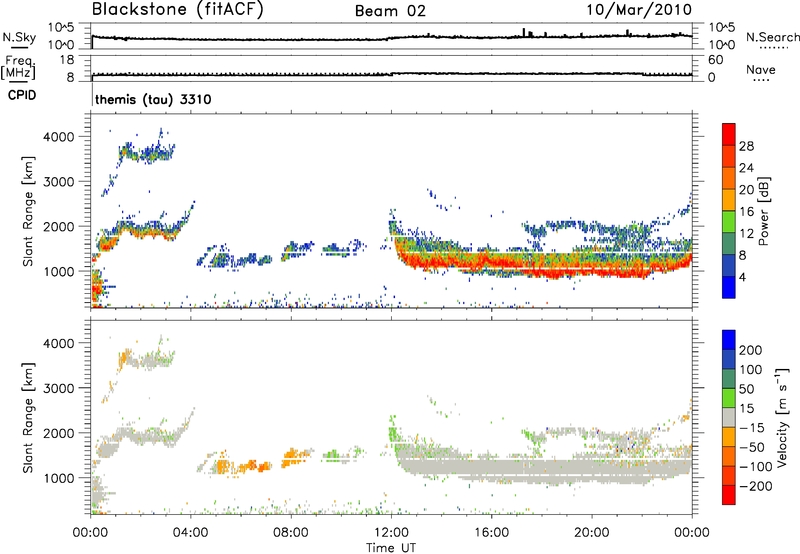Click the 'Blackstone (fitACF)' plot title
800x554 pixels.
[178, 9]
